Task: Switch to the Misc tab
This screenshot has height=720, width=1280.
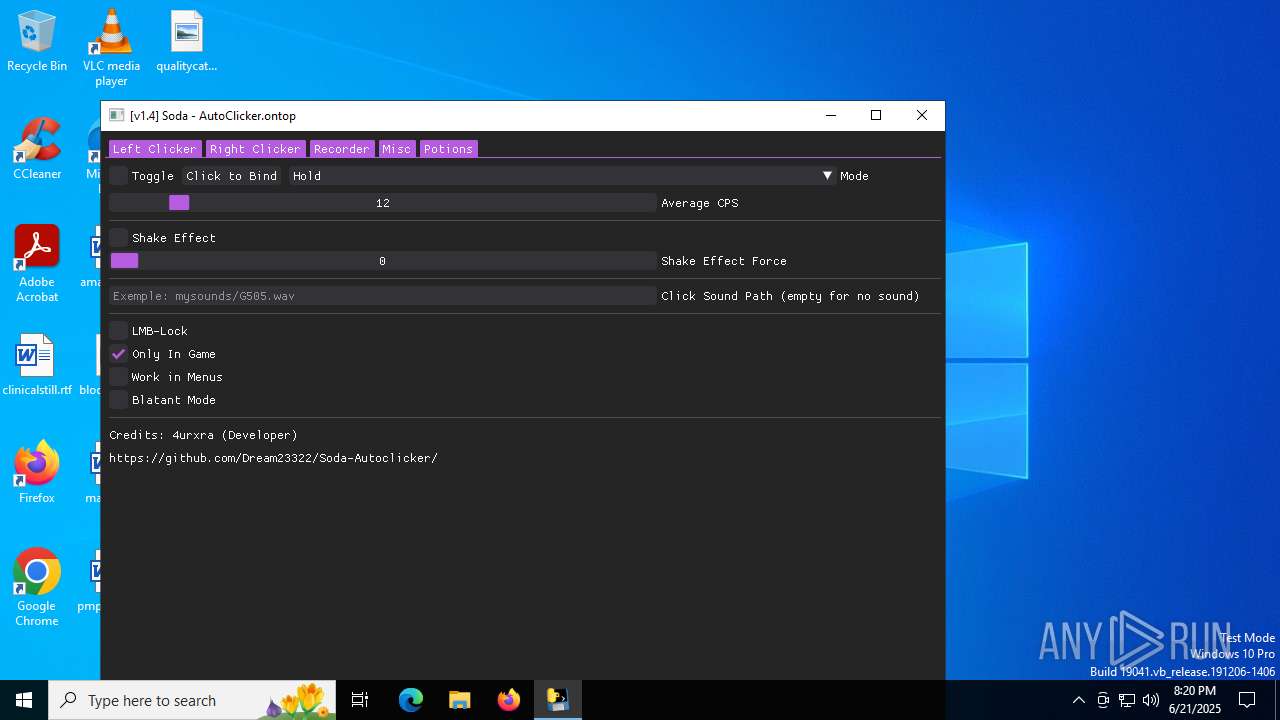Action: tap(396, 149)
